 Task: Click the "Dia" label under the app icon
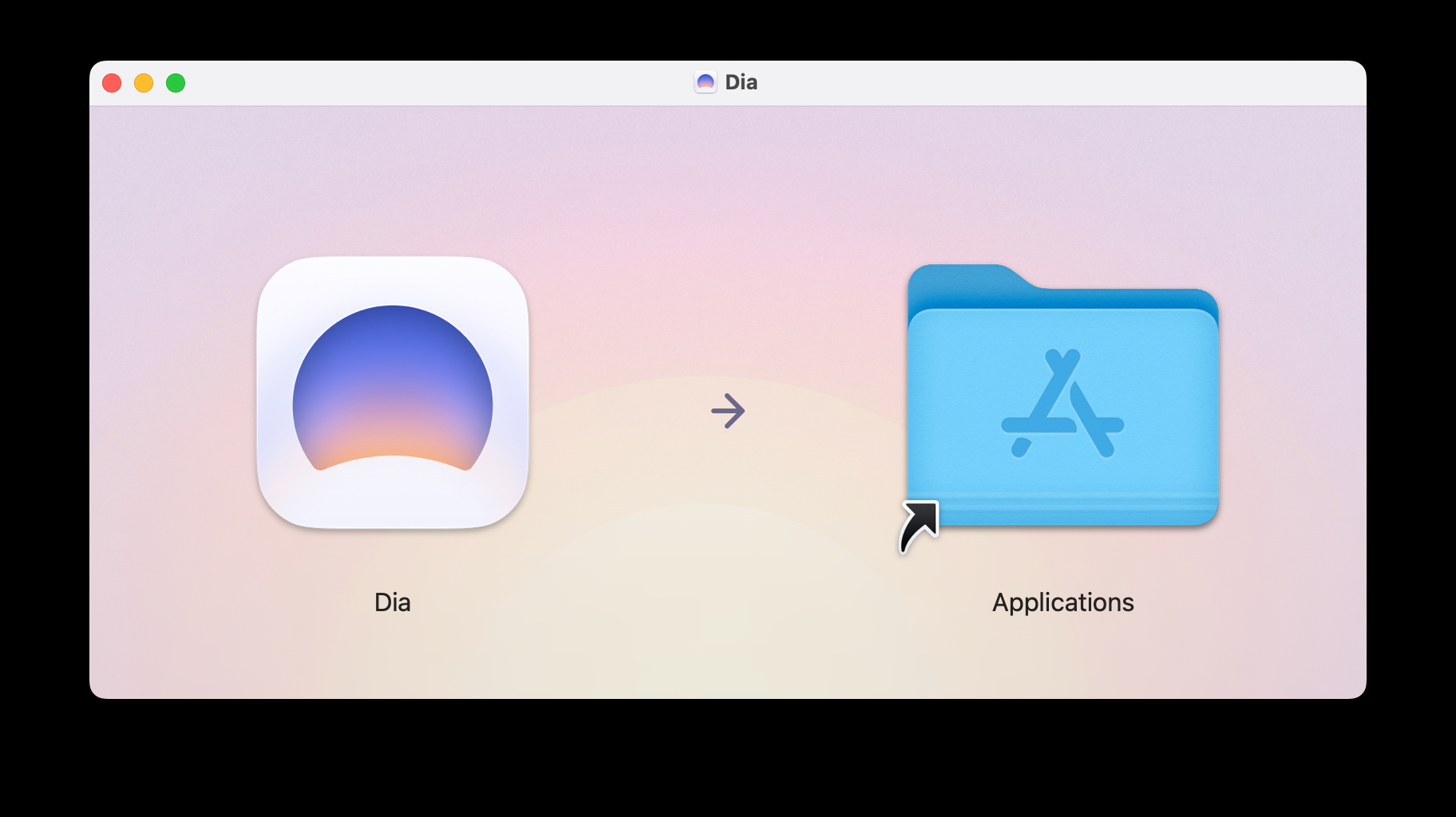point(393,602)
